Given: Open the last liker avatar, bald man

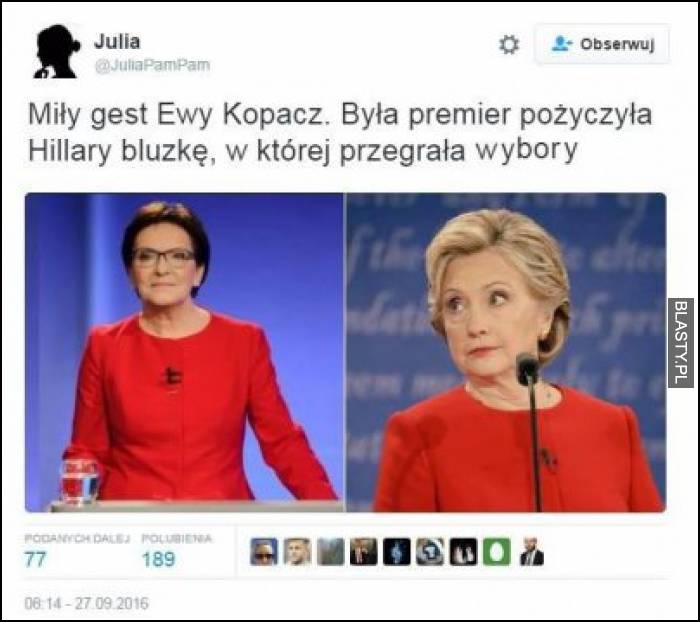Looking at the screenshot, I should point(531,551).
